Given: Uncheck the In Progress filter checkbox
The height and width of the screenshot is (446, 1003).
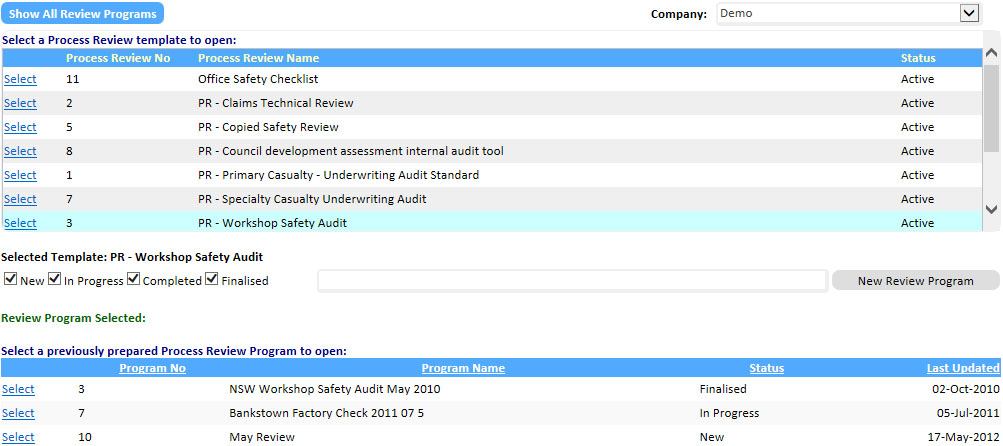Looking at the screenshot, I should (54, 280).
